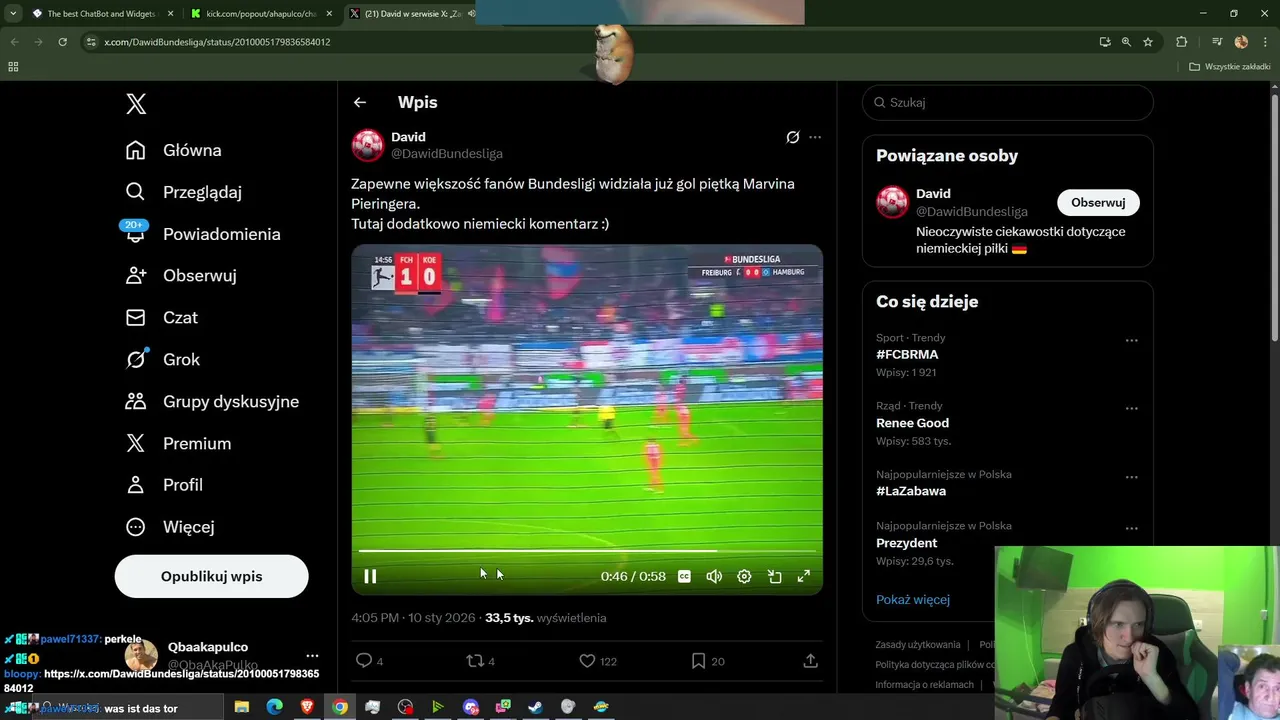Open Czat messages

(x=161, y=317)
